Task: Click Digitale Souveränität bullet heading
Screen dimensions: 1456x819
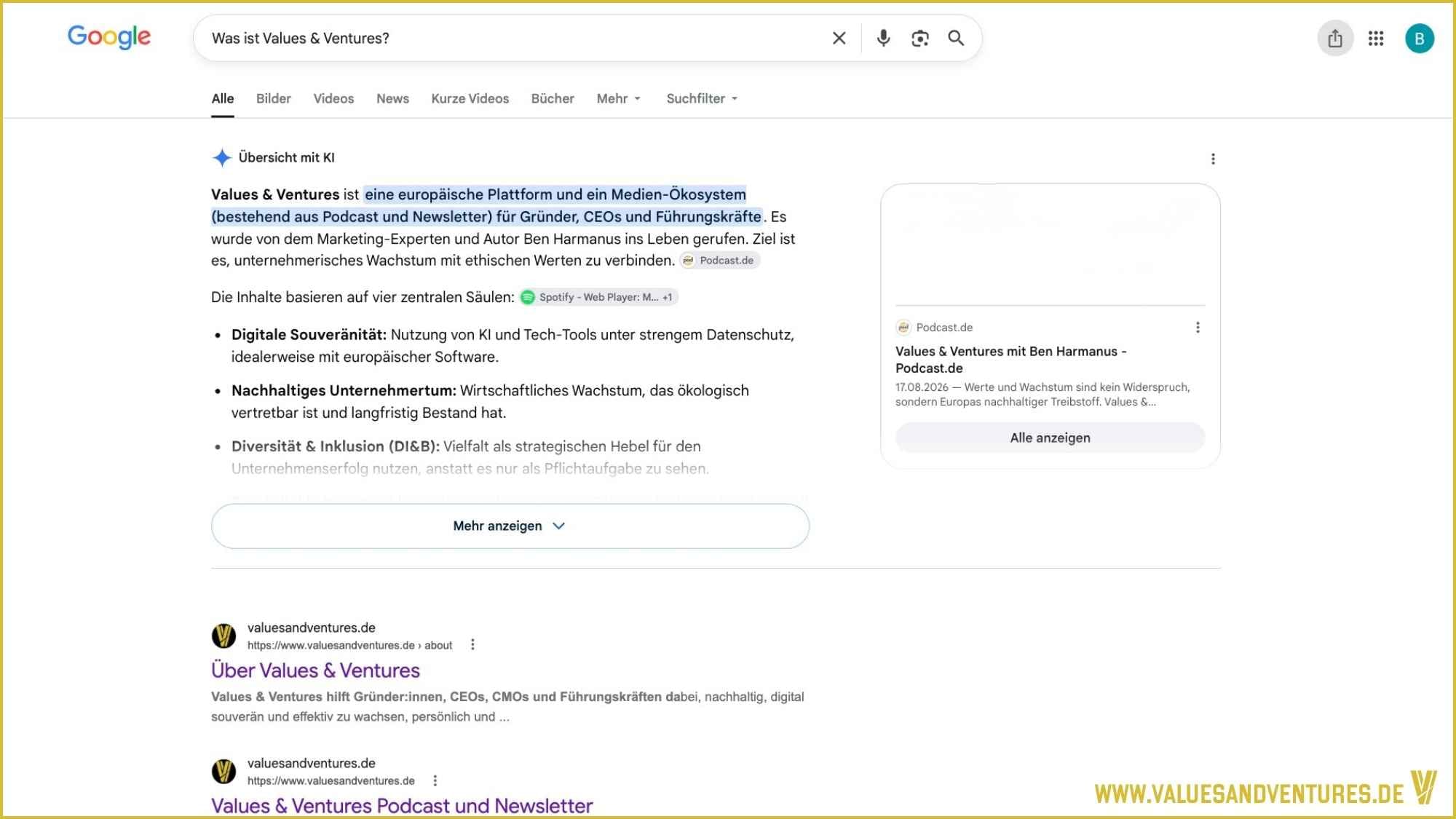Action: click(309, 335)
